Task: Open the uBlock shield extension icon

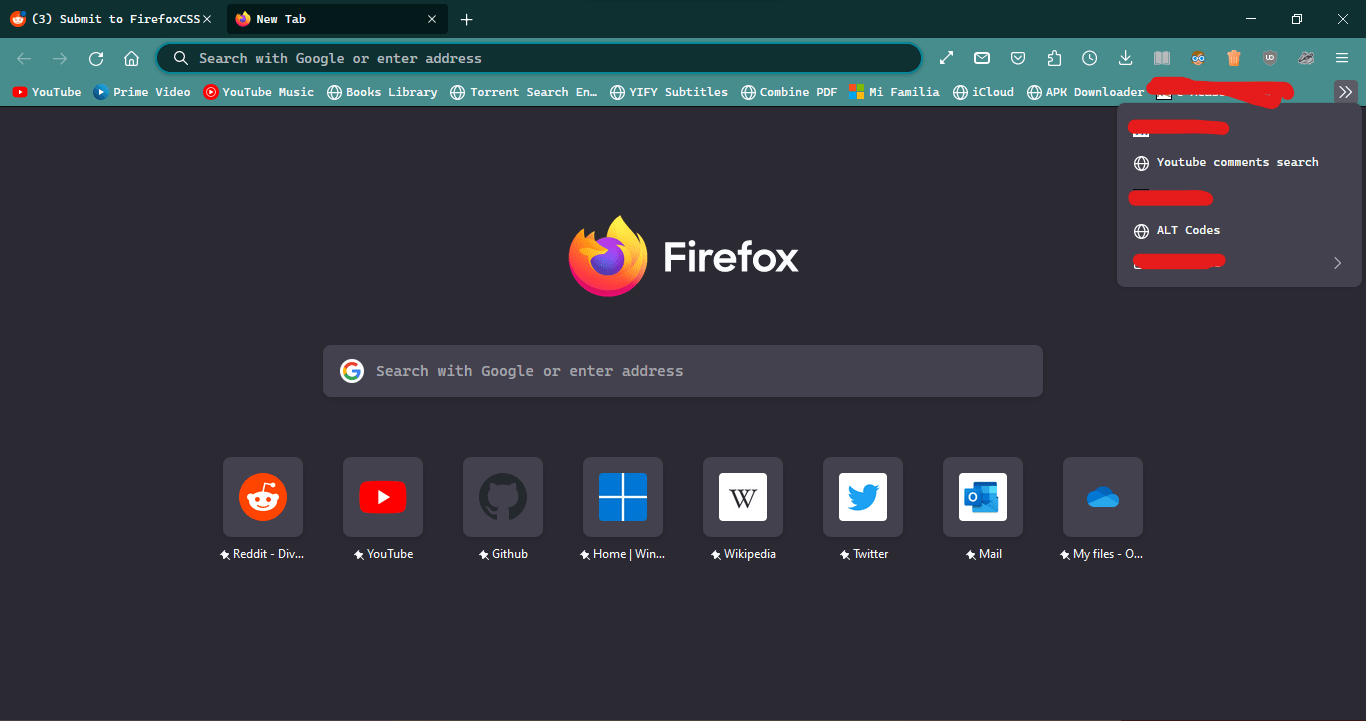Action: pos(1270,58)
